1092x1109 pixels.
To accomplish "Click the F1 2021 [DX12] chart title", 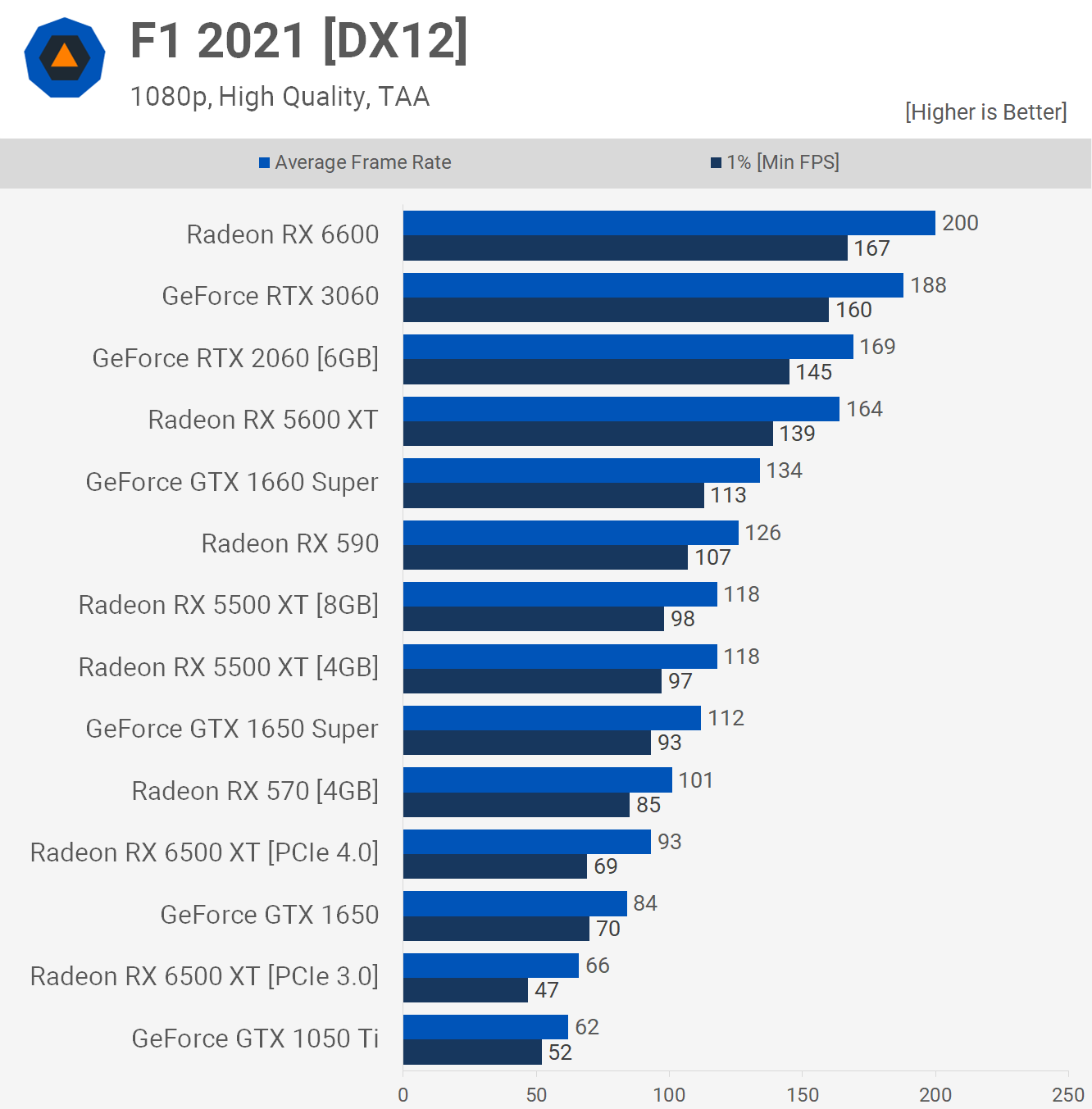I will 299,41.
